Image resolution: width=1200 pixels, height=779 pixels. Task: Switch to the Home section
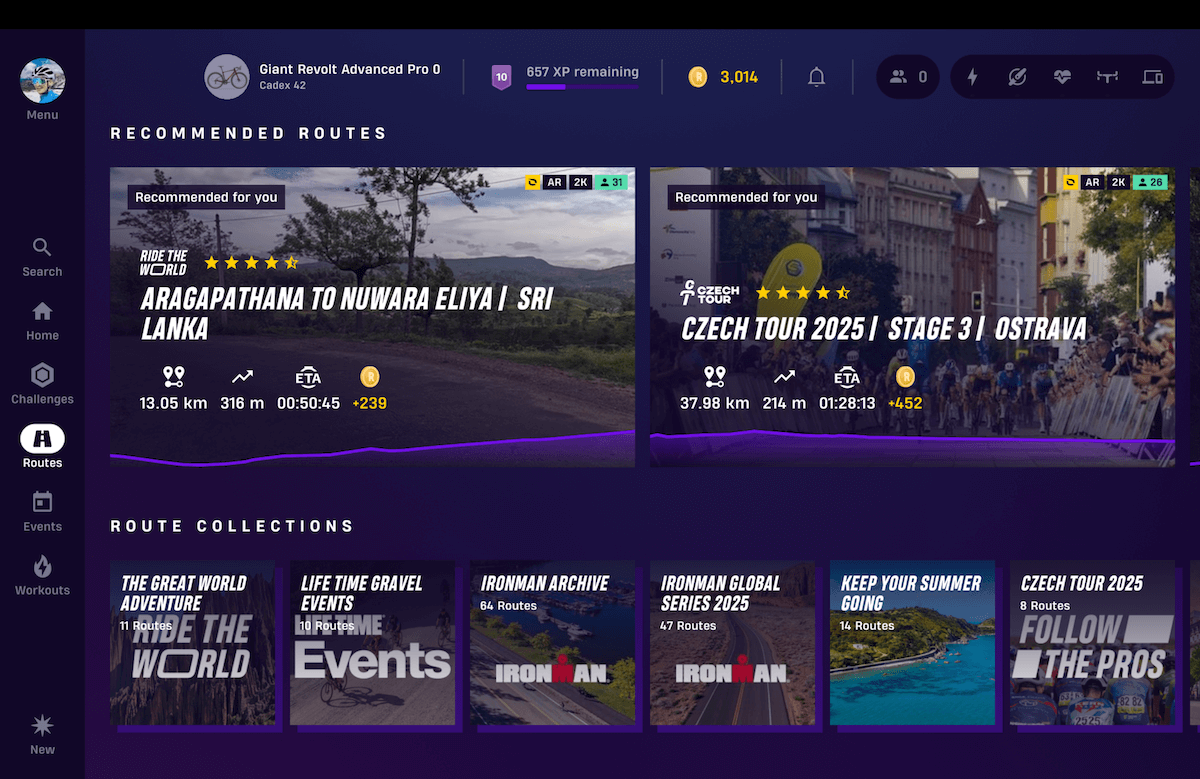(x=42, y=321)
